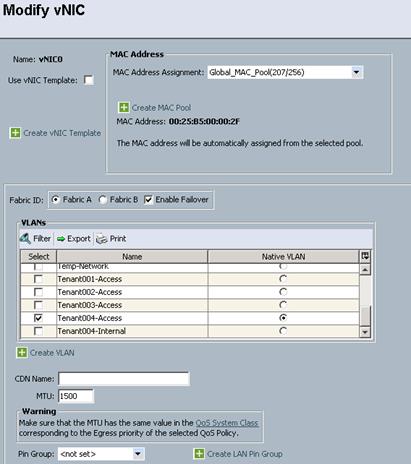This screenshot has height=464, width=411.
Task: Select the Fabric B radio button
Action: [102, 200]
